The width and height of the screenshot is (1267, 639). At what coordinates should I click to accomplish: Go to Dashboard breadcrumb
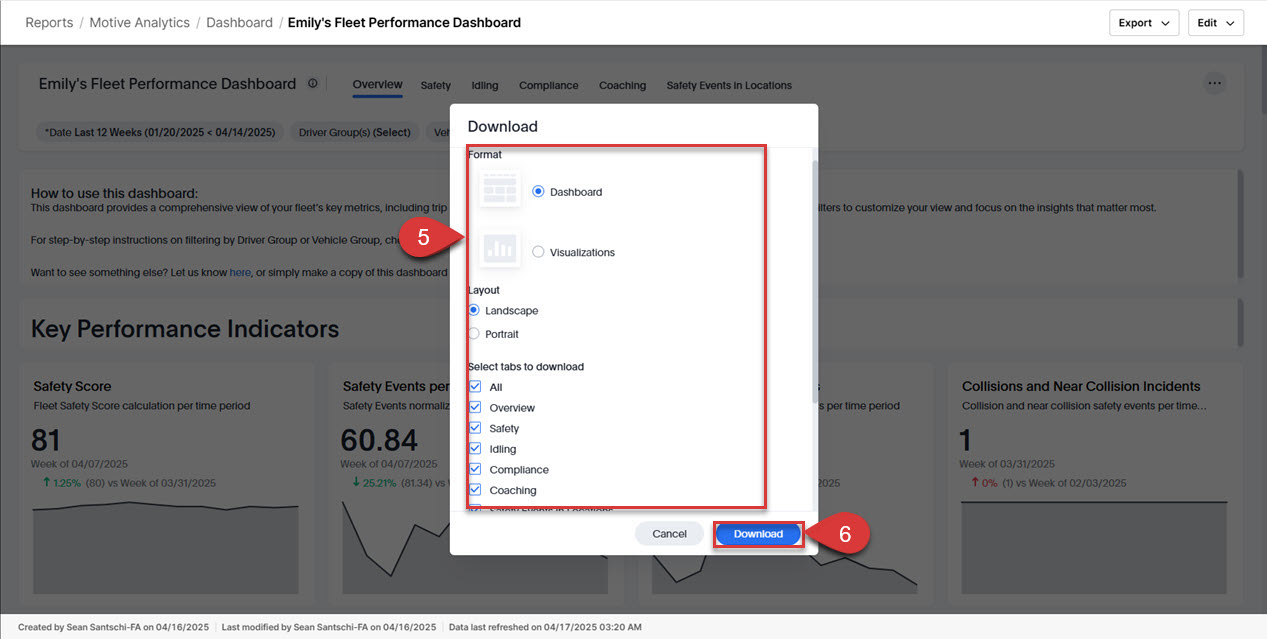(x=240, y=22)
